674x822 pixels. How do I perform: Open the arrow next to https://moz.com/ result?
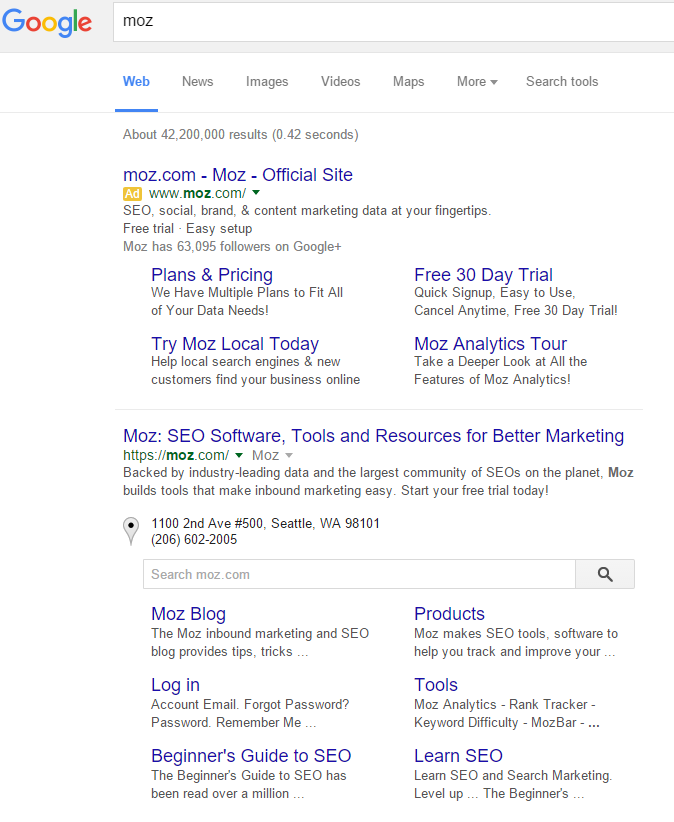(239, 455)
